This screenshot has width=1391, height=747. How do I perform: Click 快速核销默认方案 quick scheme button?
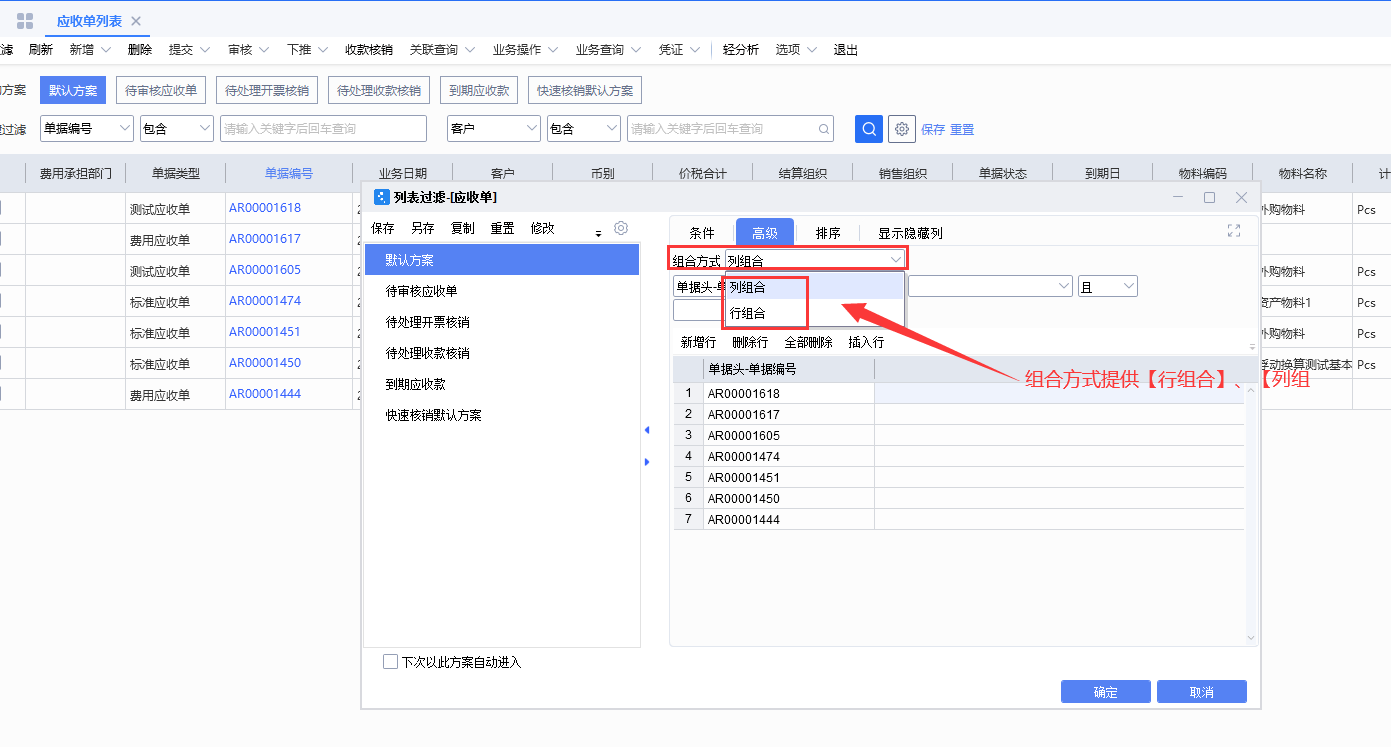tap(585, 90)
